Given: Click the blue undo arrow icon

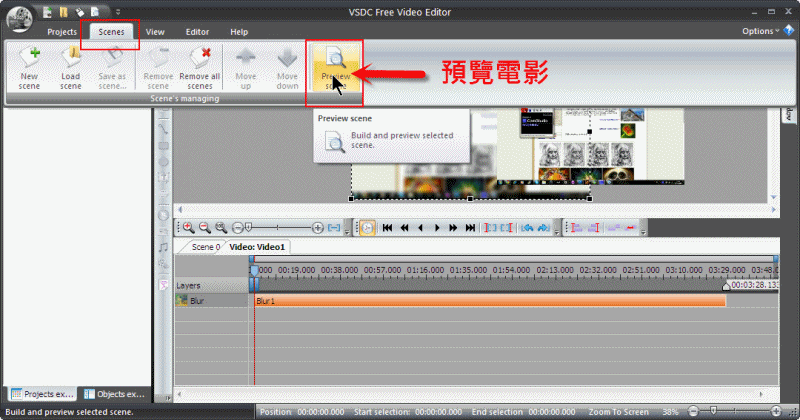Looking at the screenshot, I should point(527,228).
